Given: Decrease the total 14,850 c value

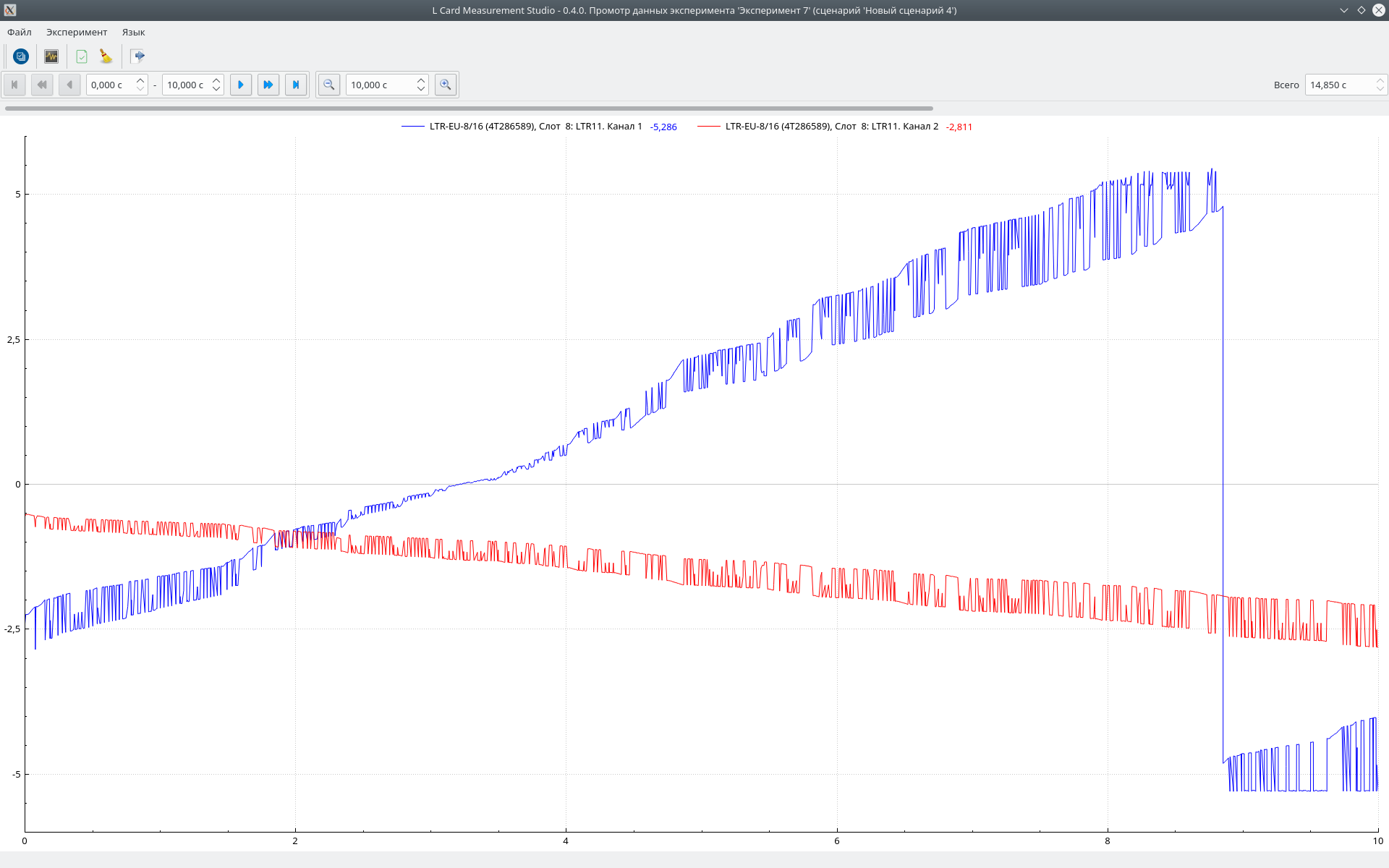Looking at the screenshot, I should pyautogui.click(x=1380, y=89).
